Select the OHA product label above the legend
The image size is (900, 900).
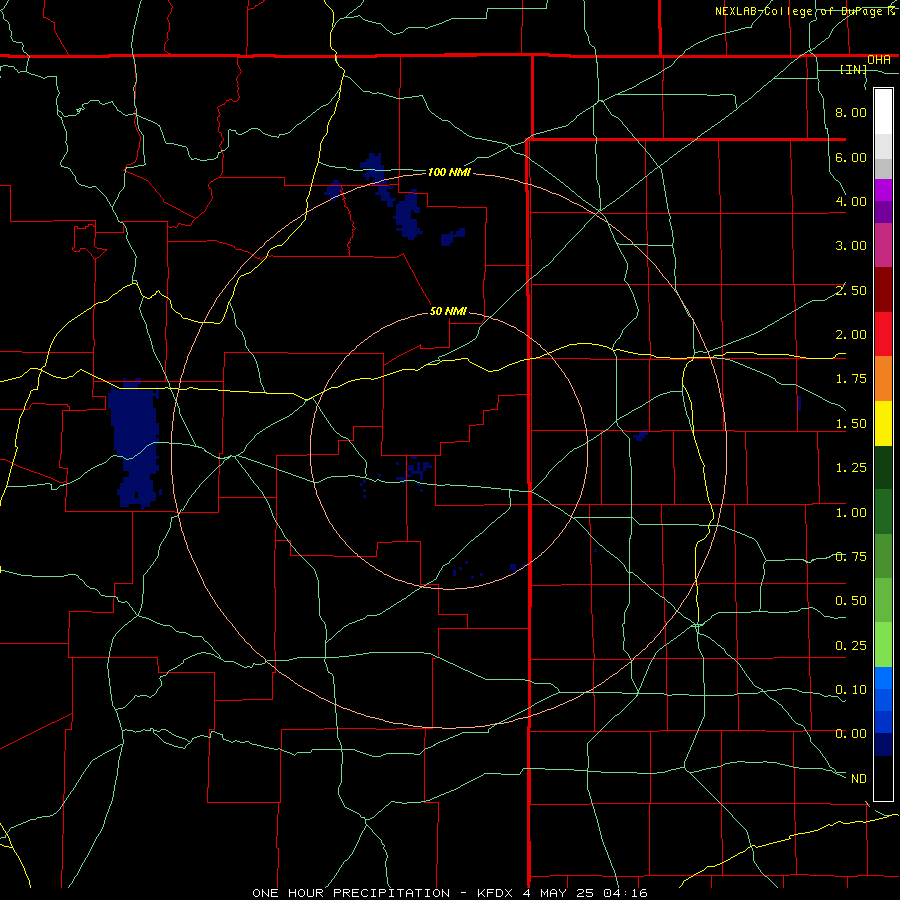tap(878, 60)
